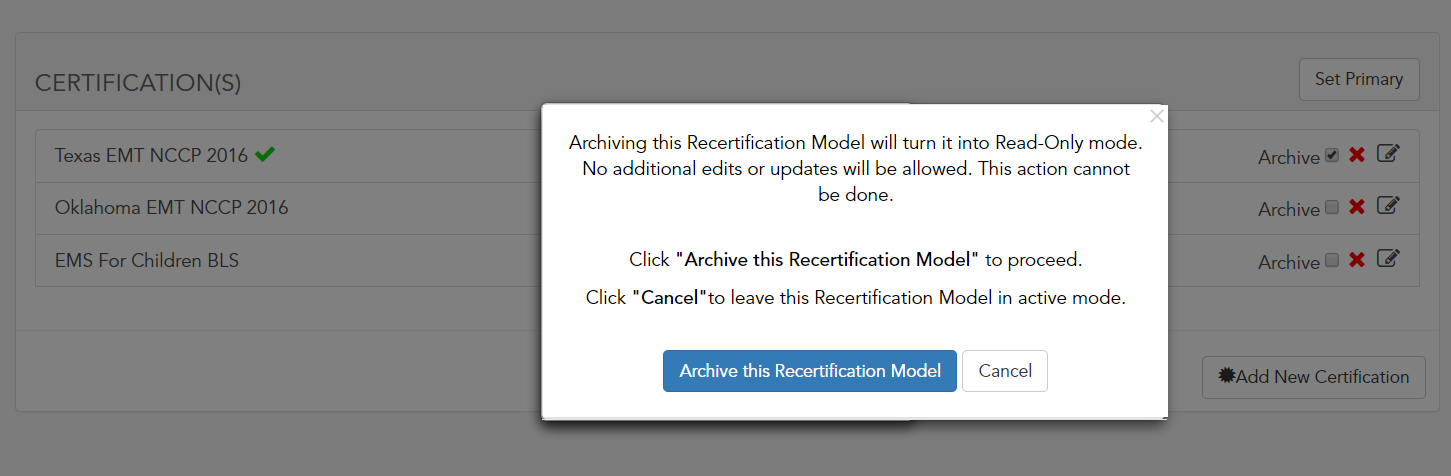The width and height of the screenshot is (1451, 476).
Task: Click red X for Oklahoma EMT NCCP 2016
Action: [x=1357, y=207]
